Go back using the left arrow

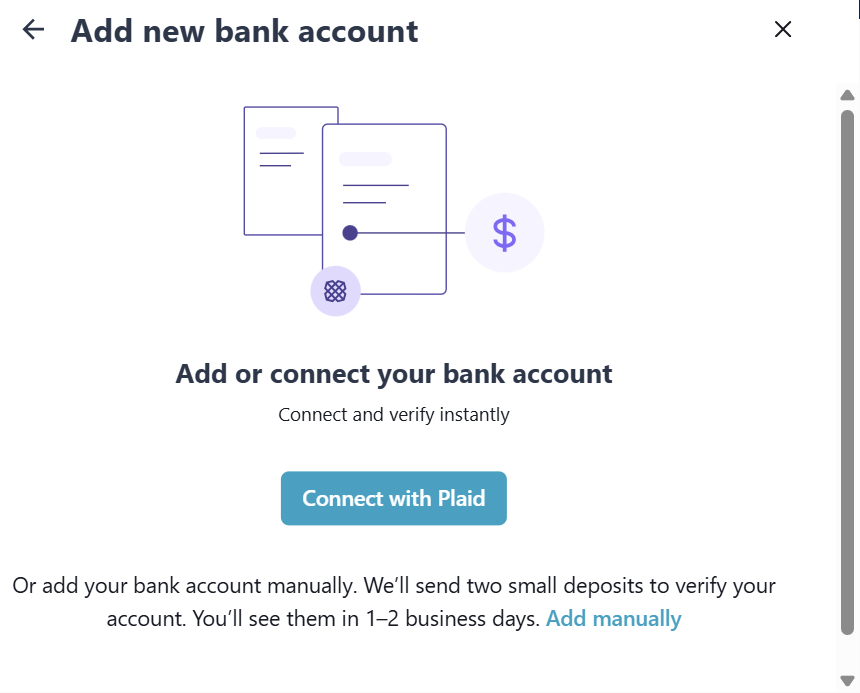pyautogui.click(x=34, y=30)
